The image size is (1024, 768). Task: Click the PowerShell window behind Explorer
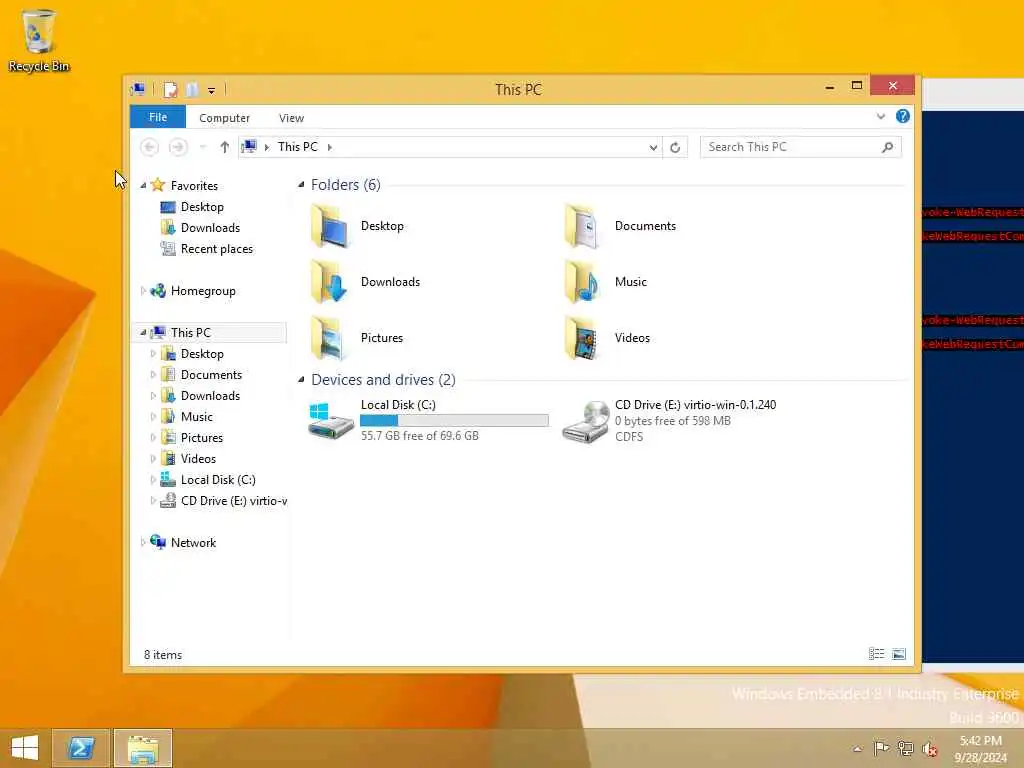point(972,385)
